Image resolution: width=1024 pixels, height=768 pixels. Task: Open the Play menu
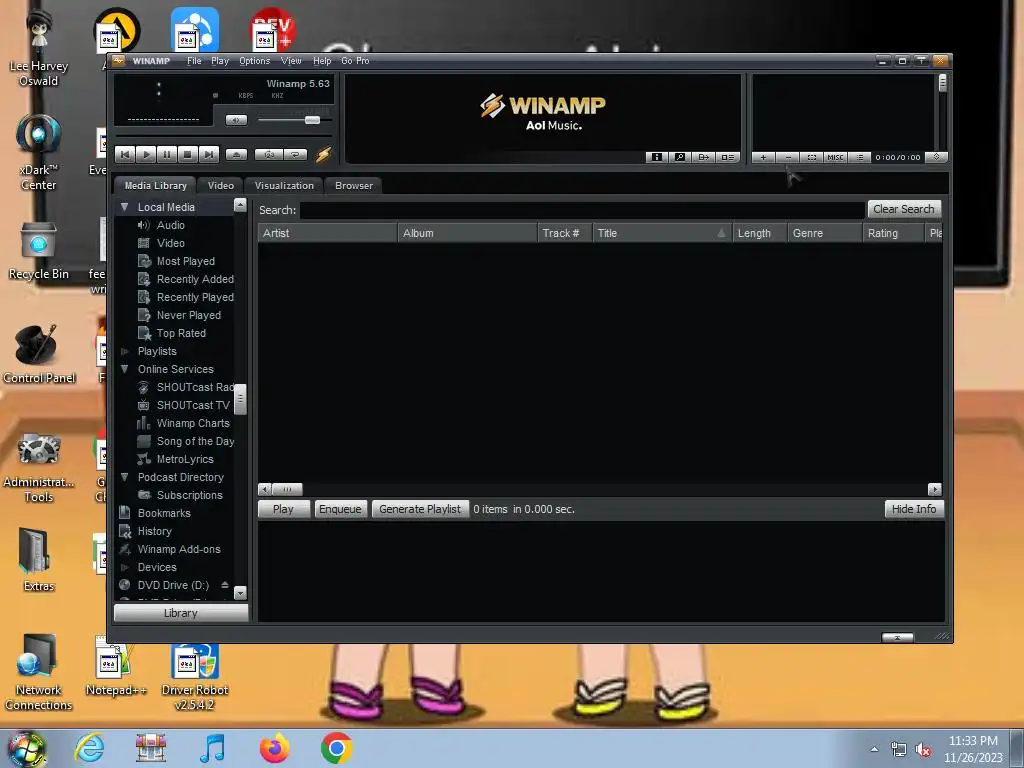220,61
